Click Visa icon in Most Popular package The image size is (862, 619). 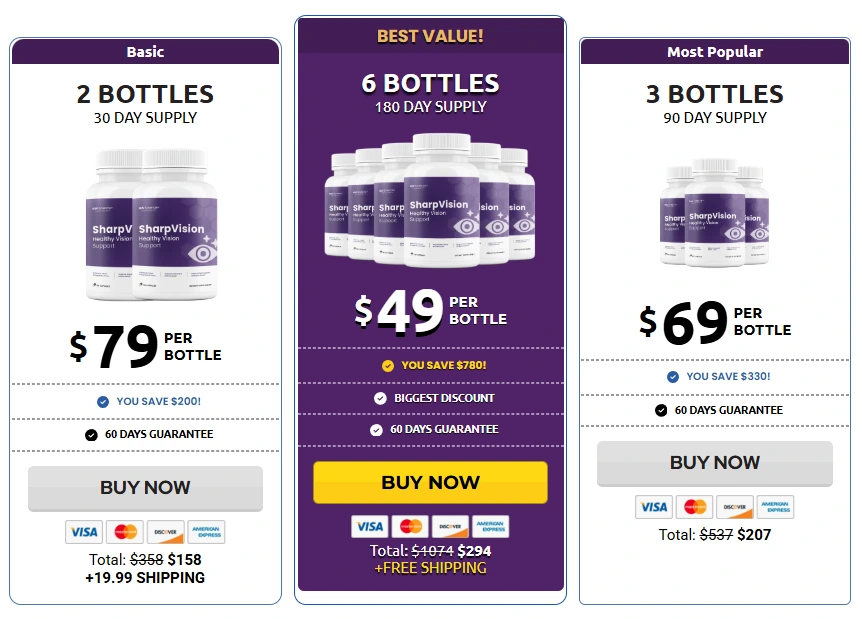tap(654, 507)
